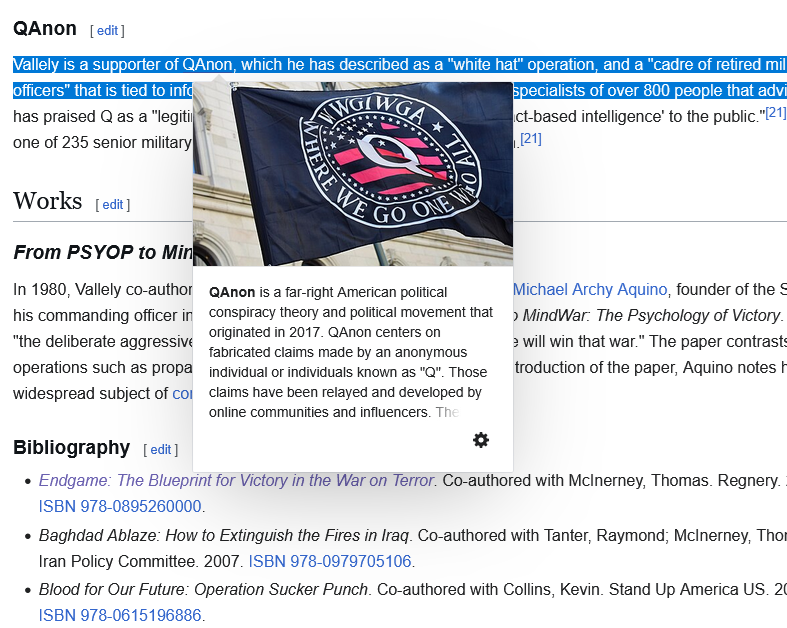
Task: Click 'Iran Policy Committee. 2007.' text
Action: (x=141, y=561)
